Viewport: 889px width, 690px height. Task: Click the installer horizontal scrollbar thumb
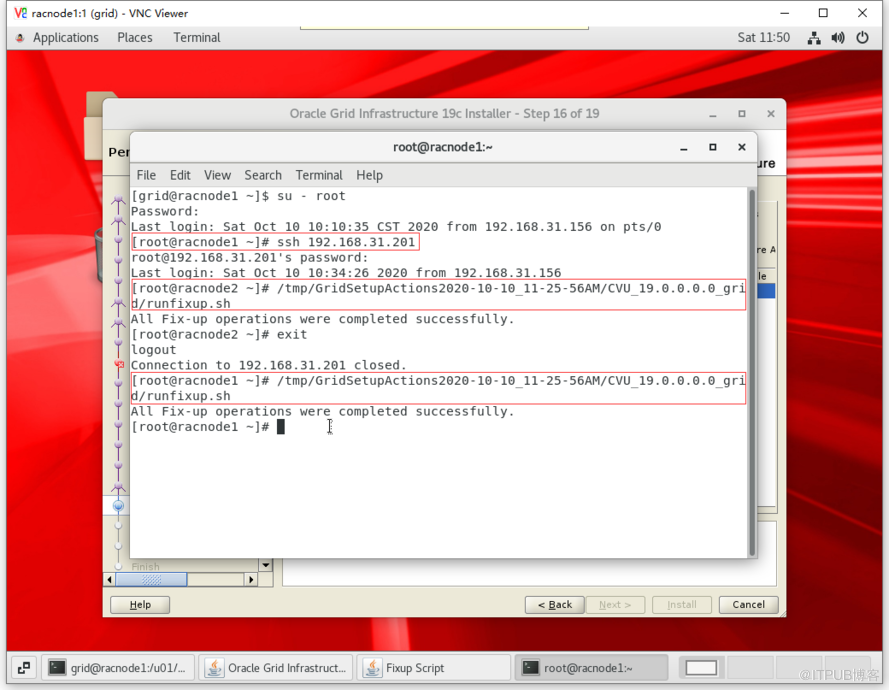click(x=151, y=579)
